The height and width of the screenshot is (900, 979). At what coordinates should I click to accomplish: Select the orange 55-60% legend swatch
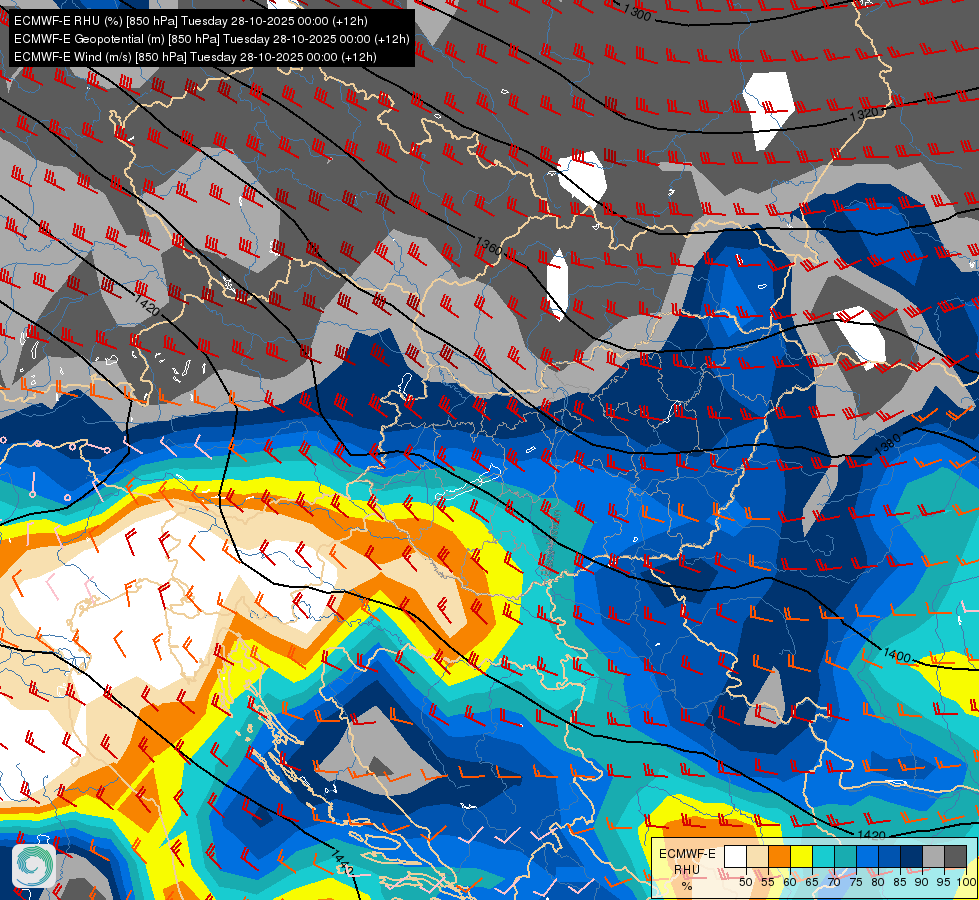[780, 856]
